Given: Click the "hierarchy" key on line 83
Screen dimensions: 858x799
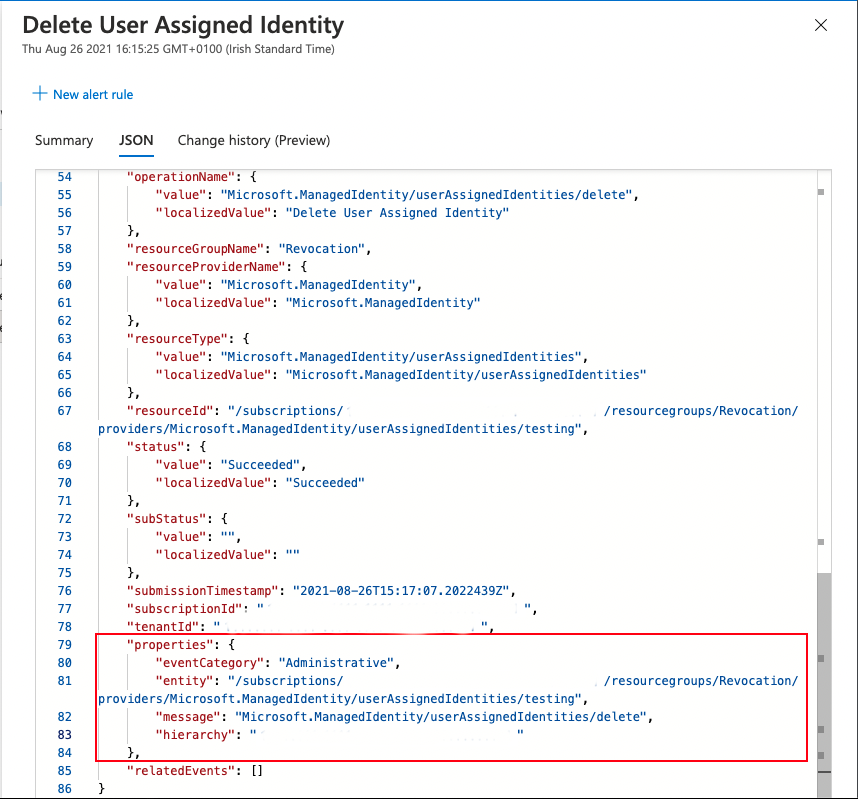Looking at the screenshot, I should [195, 735].
